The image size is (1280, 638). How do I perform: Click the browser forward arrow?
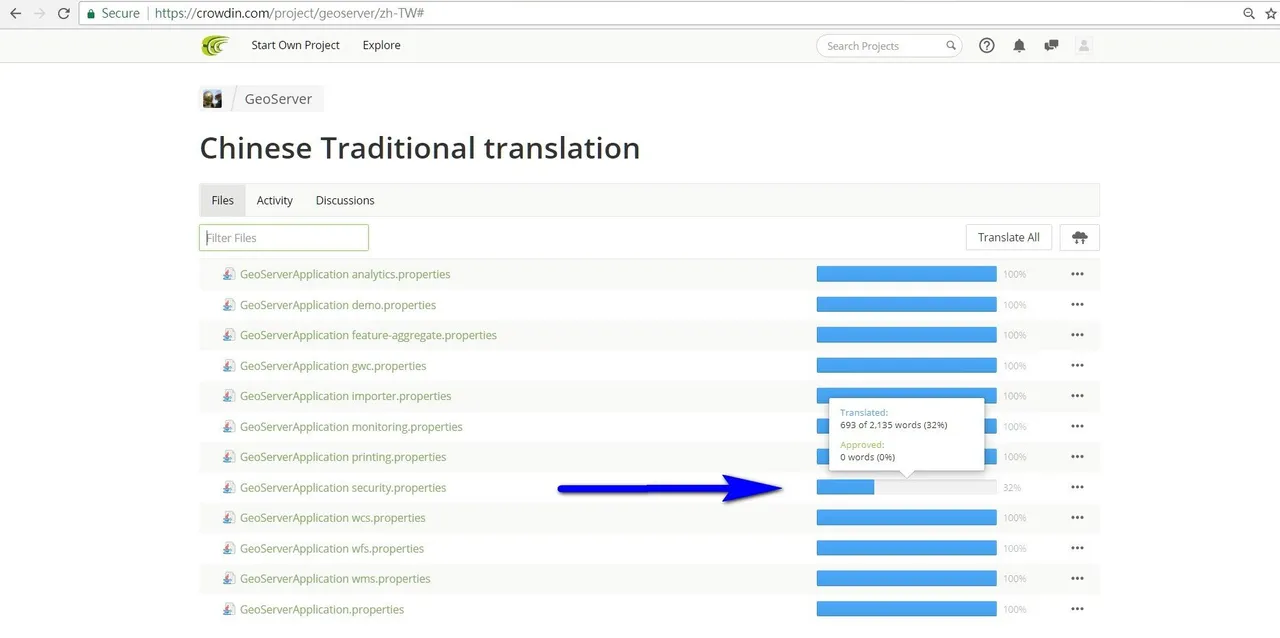pyautogui.click(x=39, y=14)
